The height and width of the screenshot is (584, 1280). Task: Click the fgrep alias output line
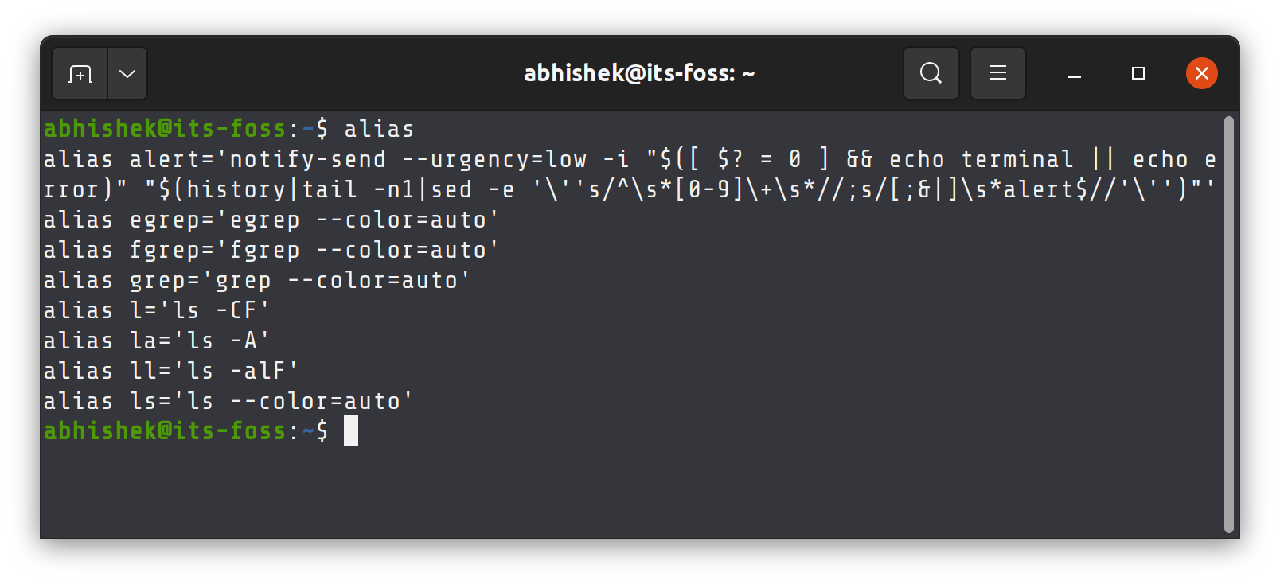pos(271,250)
